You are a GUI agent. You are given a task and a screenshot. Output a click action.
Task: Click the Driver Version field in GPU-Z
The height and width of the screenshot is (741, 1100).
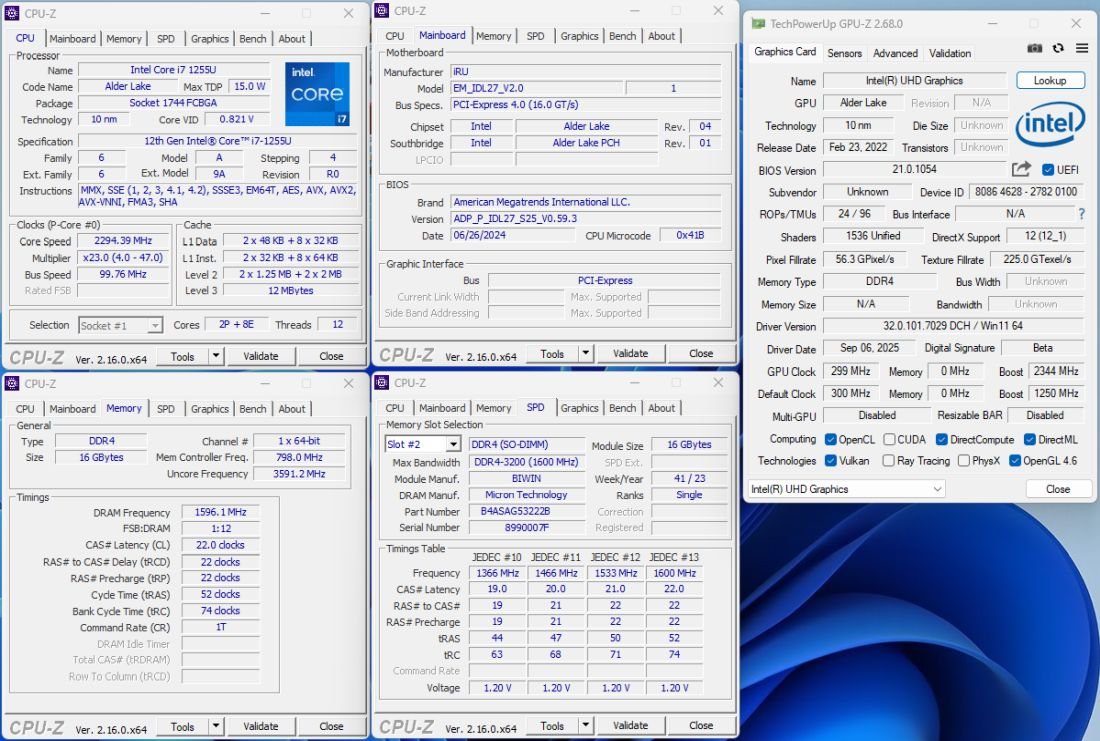(953, 326)
